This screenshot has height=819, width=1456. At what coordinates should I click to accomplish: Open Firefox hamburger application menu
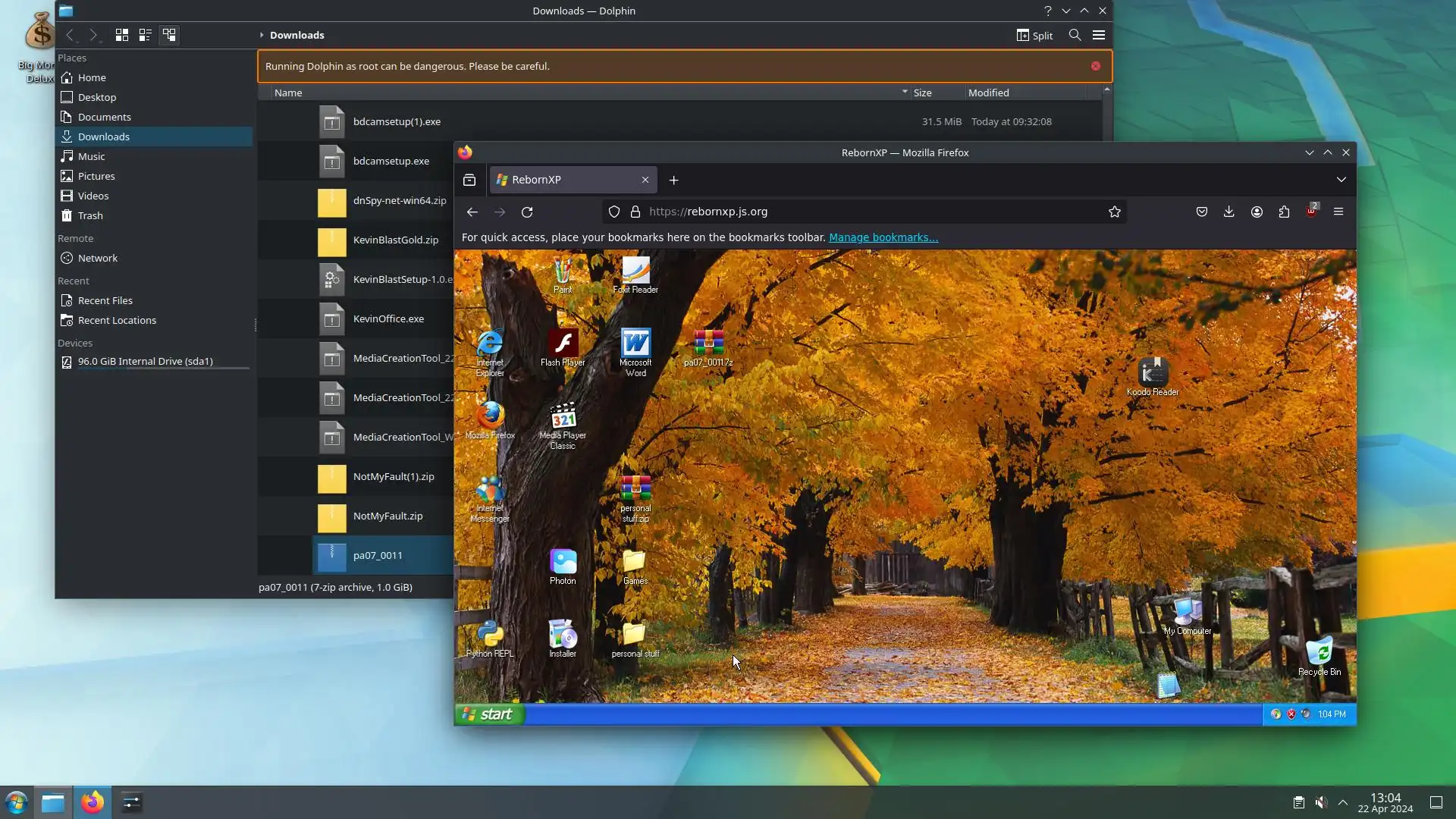click(x=1338, y=212)
